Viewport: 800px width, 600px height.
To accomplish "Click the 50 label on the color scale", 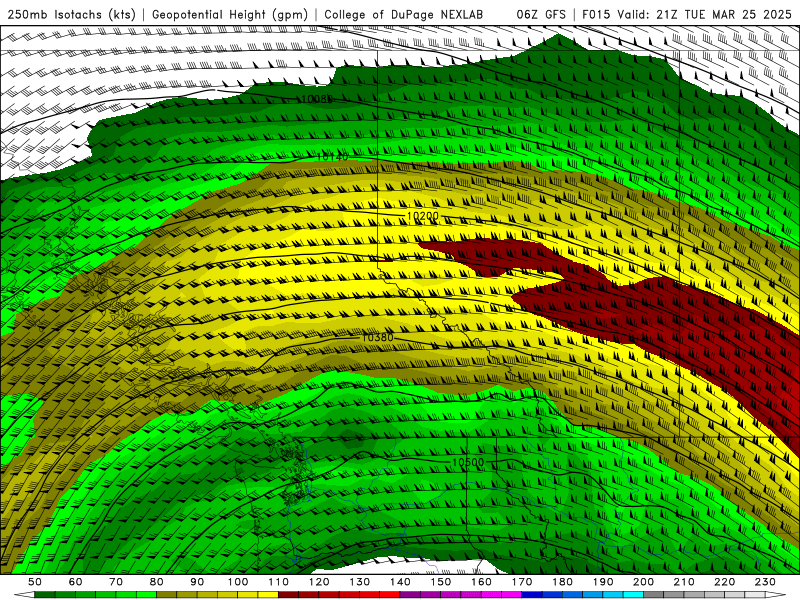I will click(35, 582).
